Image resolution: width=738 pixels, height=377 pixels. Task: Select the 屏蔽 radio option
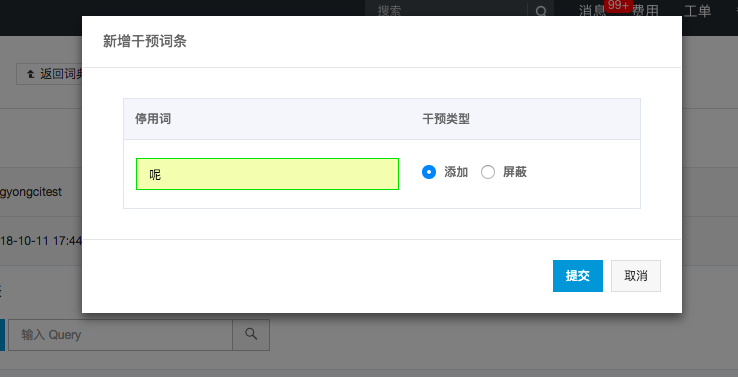pyautogui.click(x=488, y=172)
